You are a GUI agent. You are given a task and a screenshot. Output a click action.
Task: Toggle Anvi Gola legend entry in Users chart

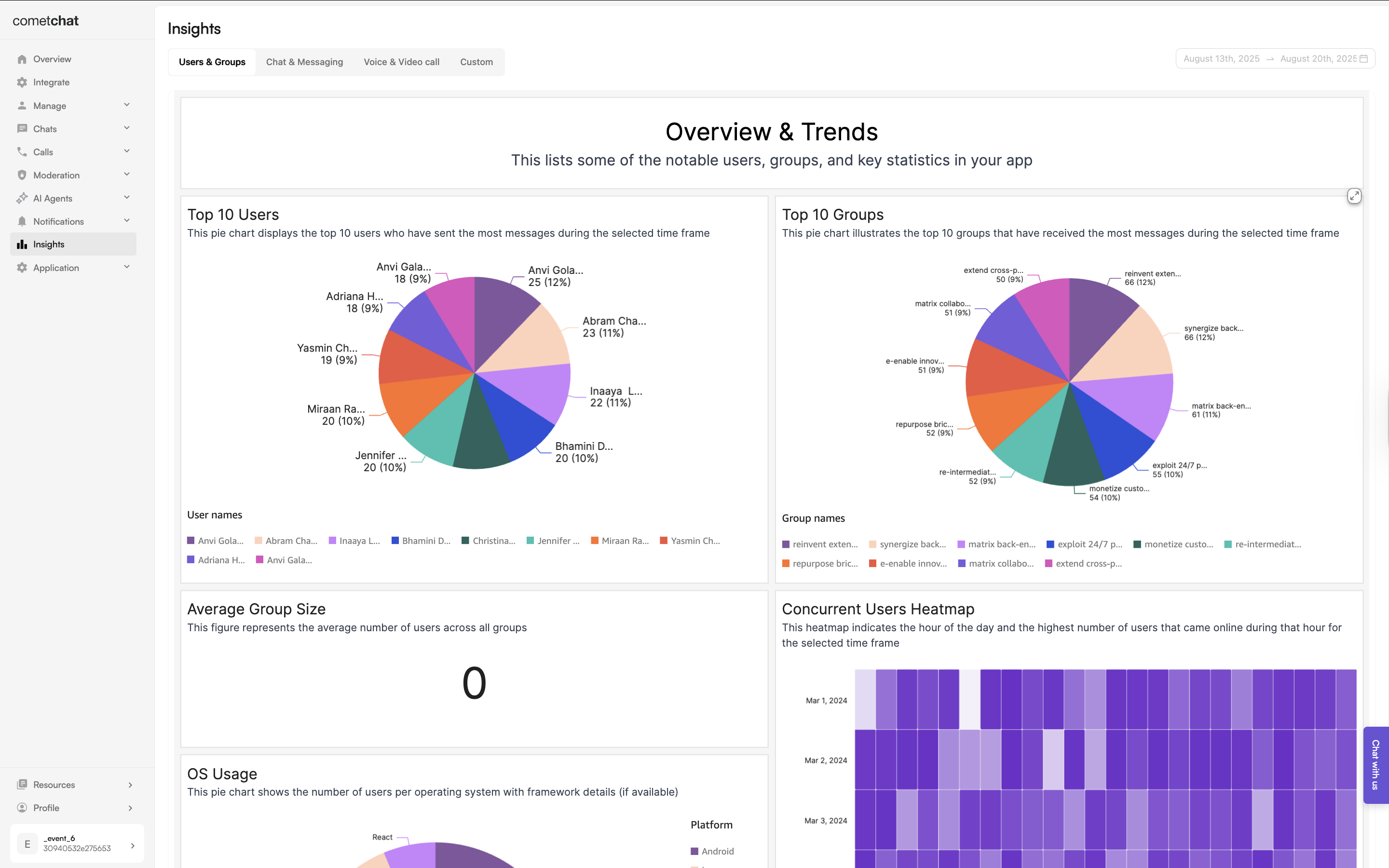coord(215,541)
